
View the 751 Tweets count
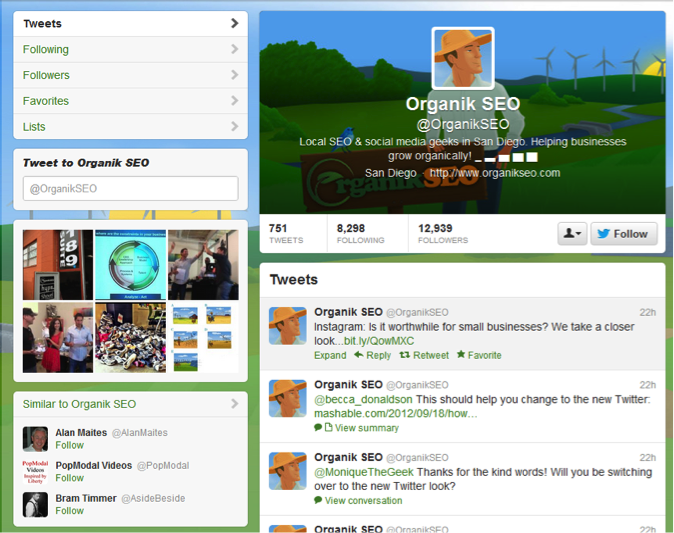pyautogui.click(x=286, y=233)
